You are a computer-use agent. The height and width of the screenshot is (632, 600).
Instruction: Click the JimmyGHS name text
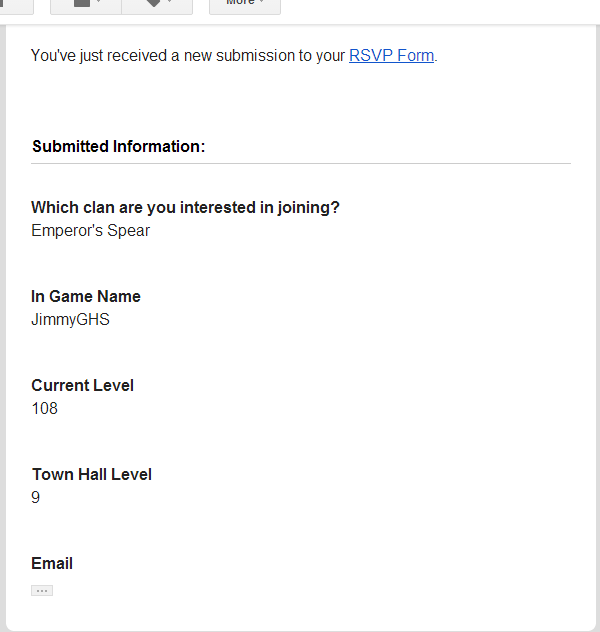(70, 320)
